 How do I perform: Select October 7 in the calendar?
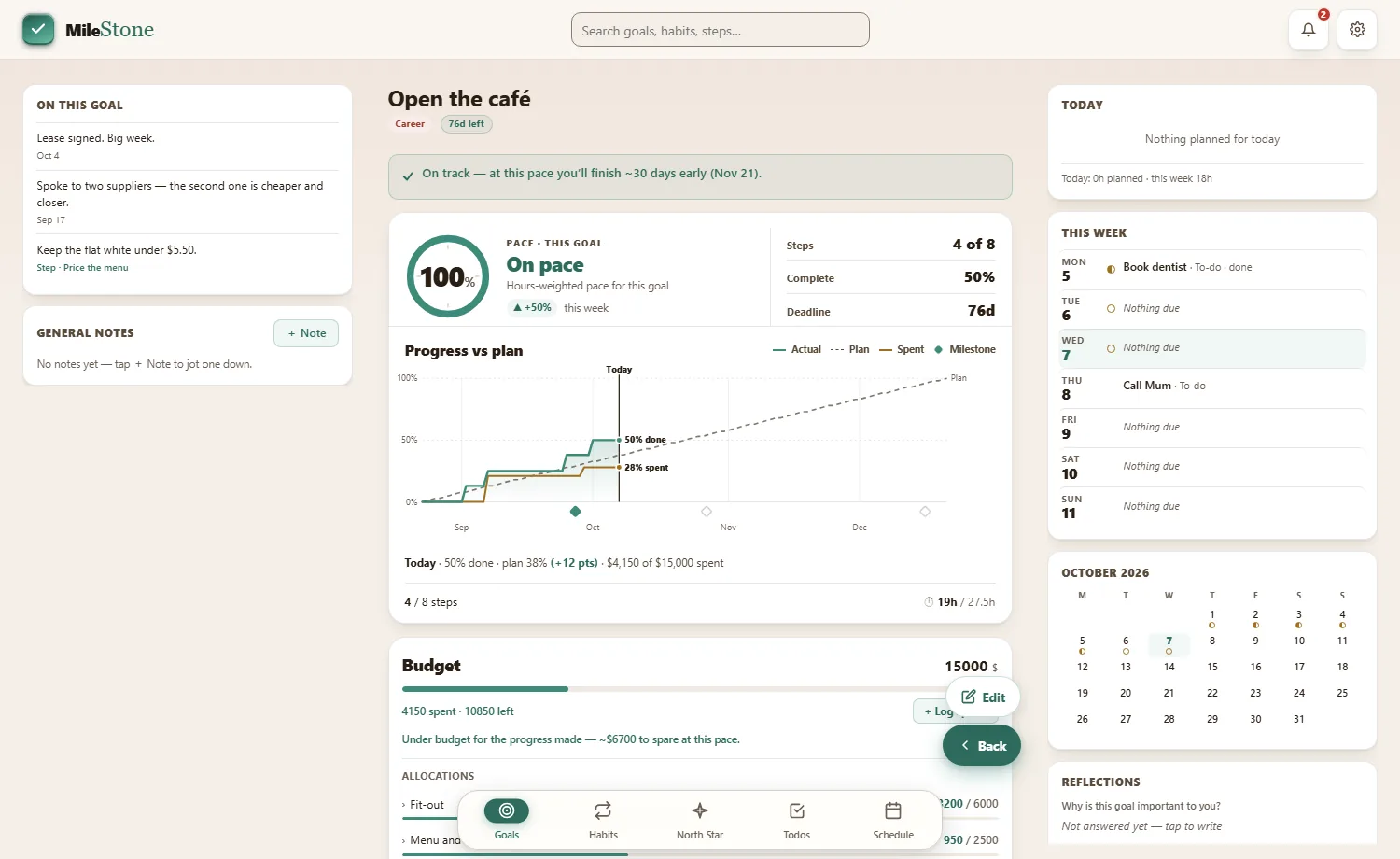coord(1169,644)
